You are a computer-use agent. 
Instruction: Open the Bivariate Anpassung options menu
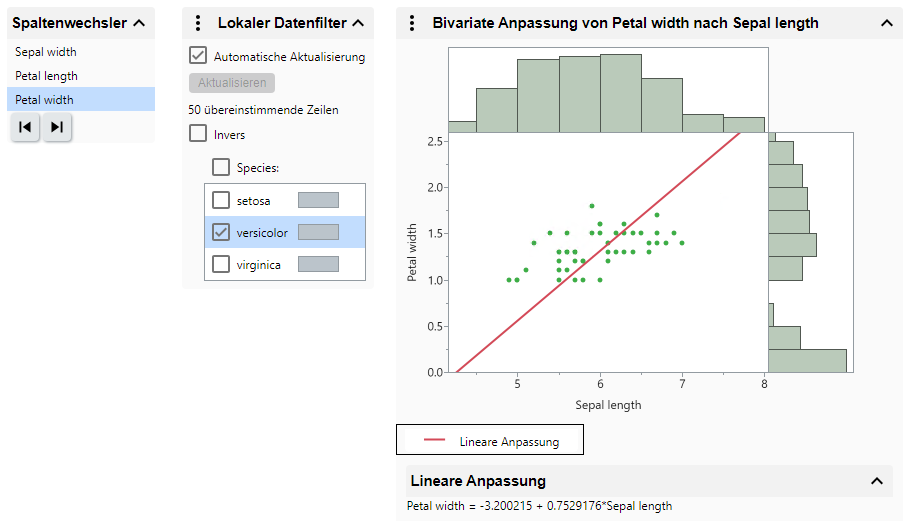pyautogui.click(x=413, y=23)
